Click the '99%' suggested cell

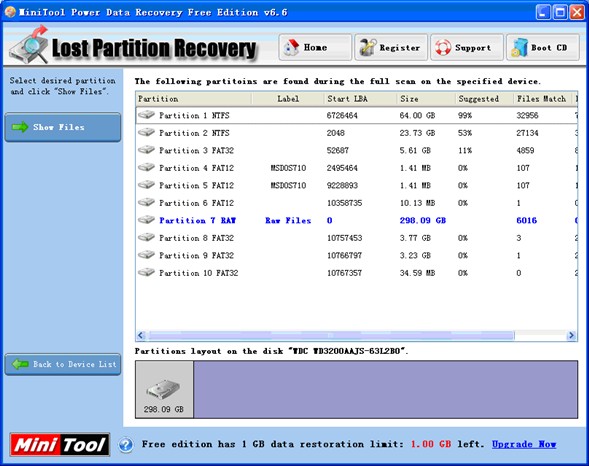pyautogui.click(x=465, y=115)
